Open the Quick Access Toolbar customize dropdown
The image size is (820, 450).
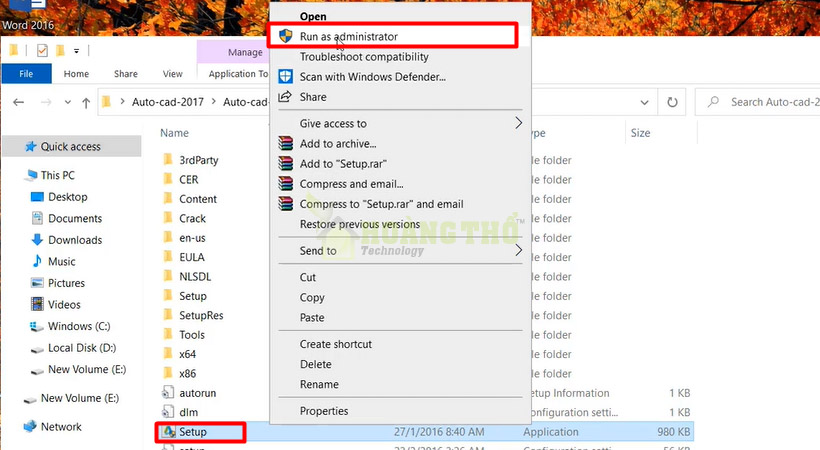click(78, 51)
